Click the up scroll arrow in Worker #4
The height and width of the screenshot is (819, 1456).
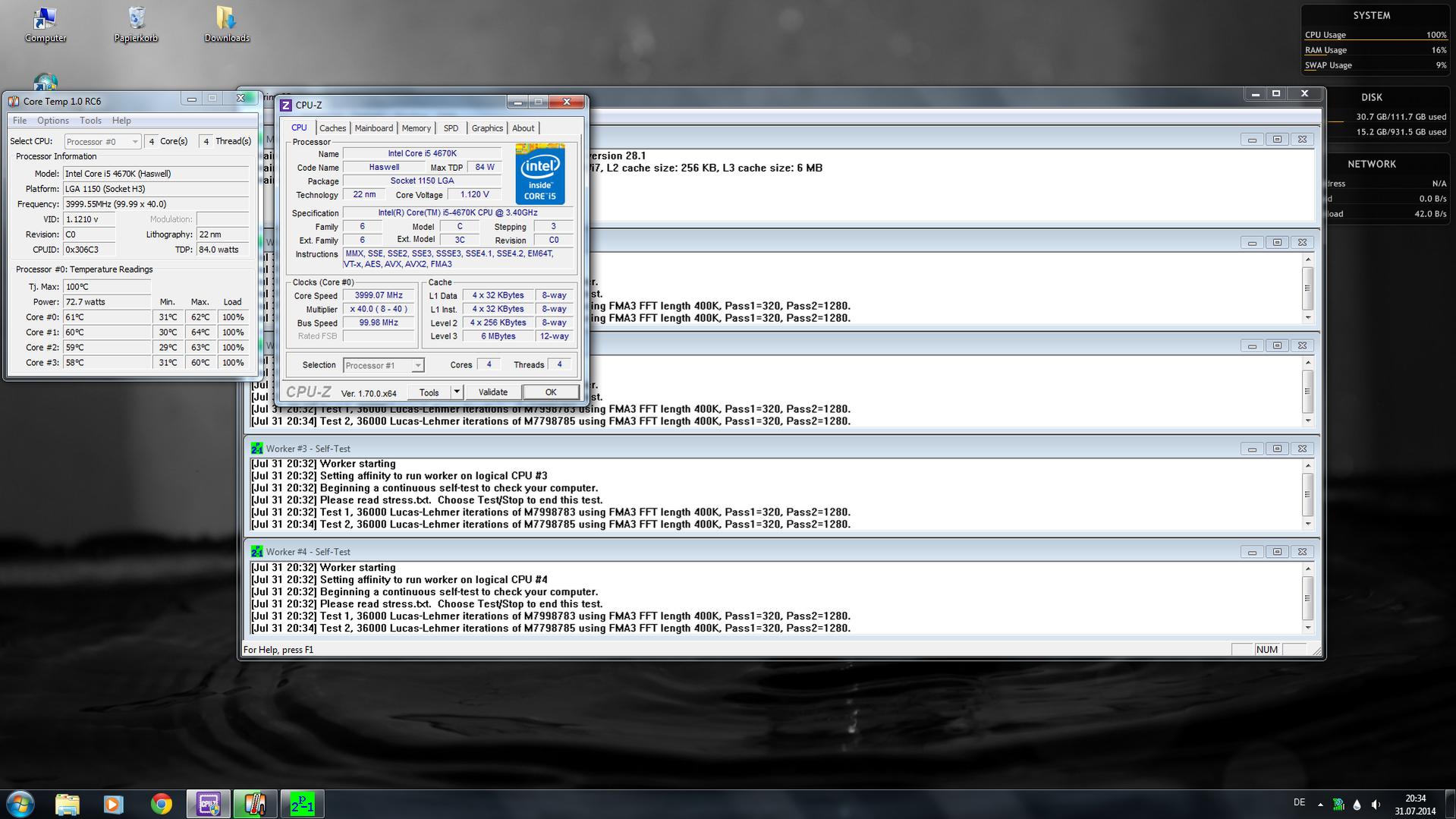(1307, 569)
